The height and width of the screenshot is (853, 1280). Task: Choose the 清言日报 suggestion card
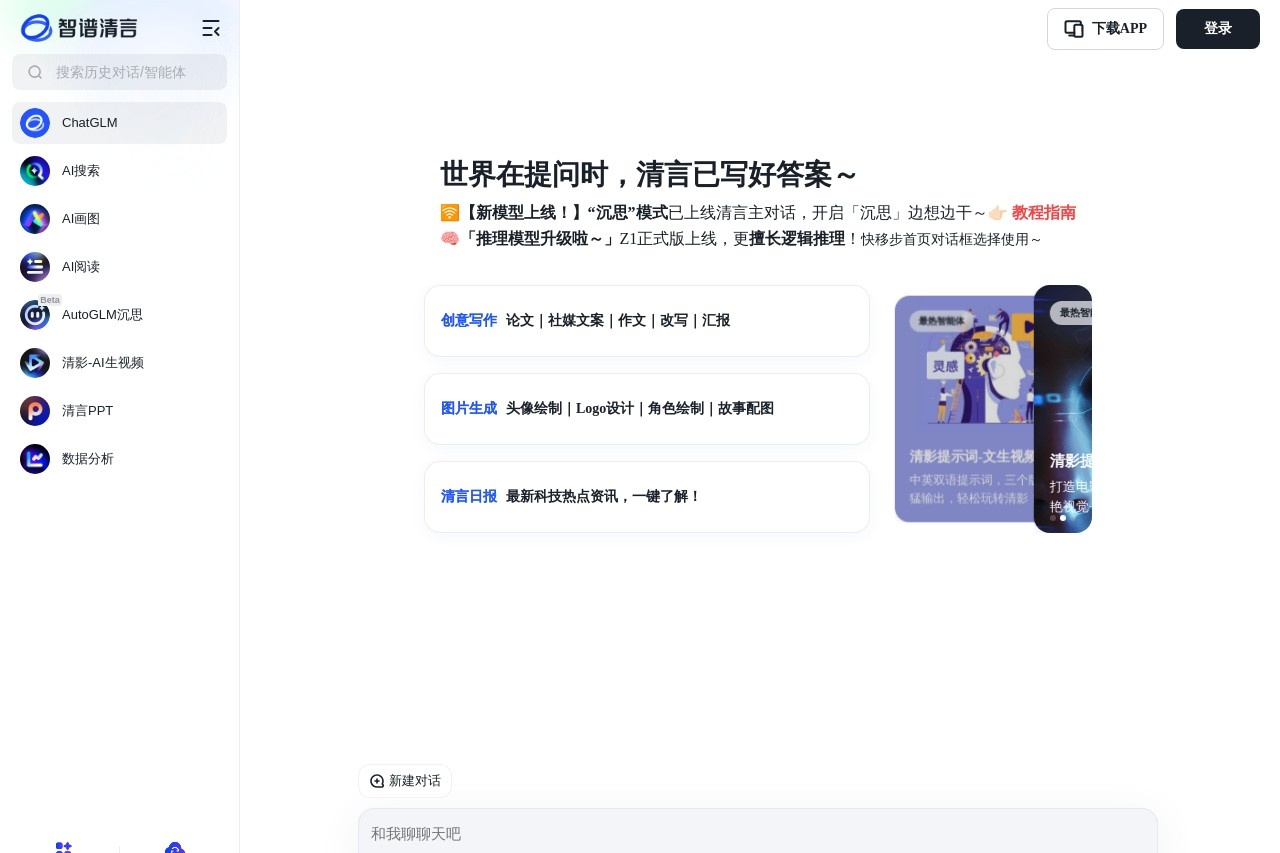click(647, 497)
